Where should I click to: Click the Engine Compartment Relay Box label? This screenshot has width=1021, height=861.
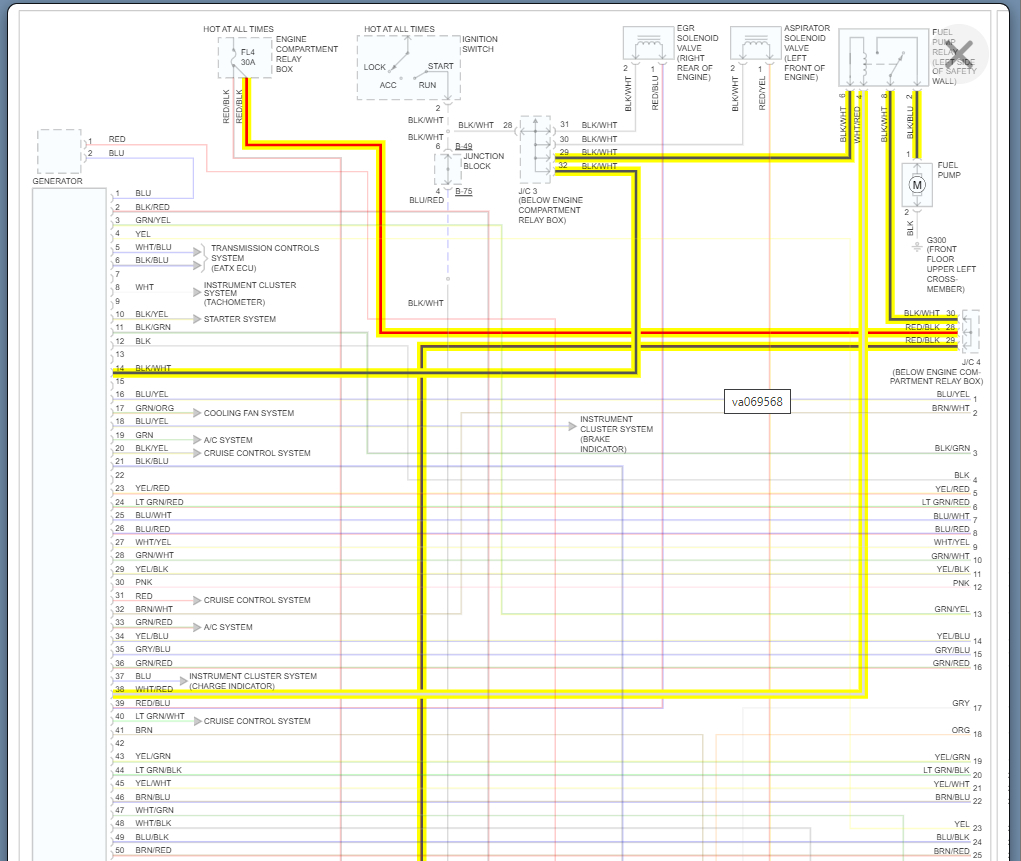[x=307, y=54]
